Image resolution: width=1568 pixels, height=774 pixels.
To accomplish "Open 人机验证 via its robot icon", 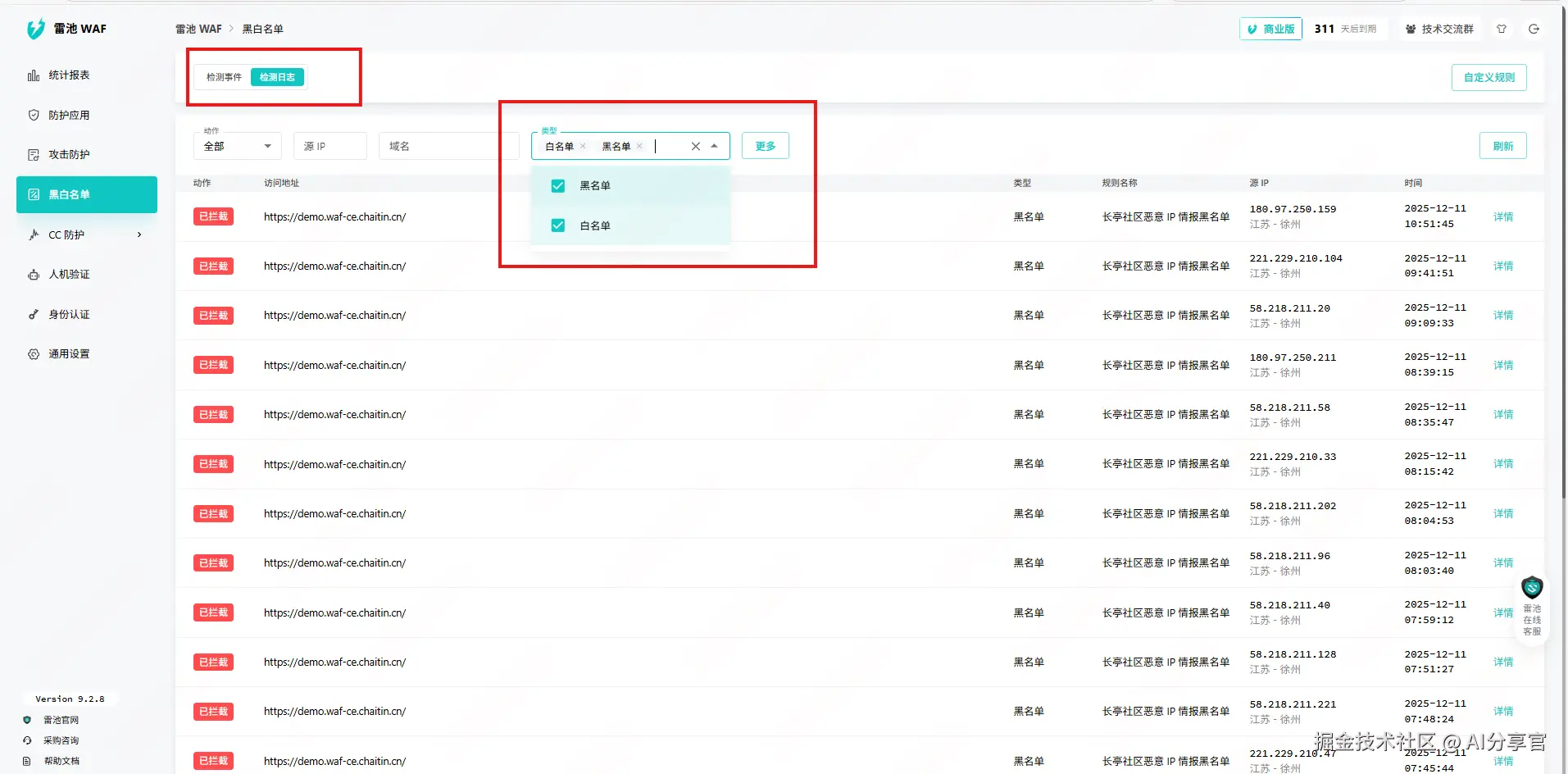I will pos(34,275).
